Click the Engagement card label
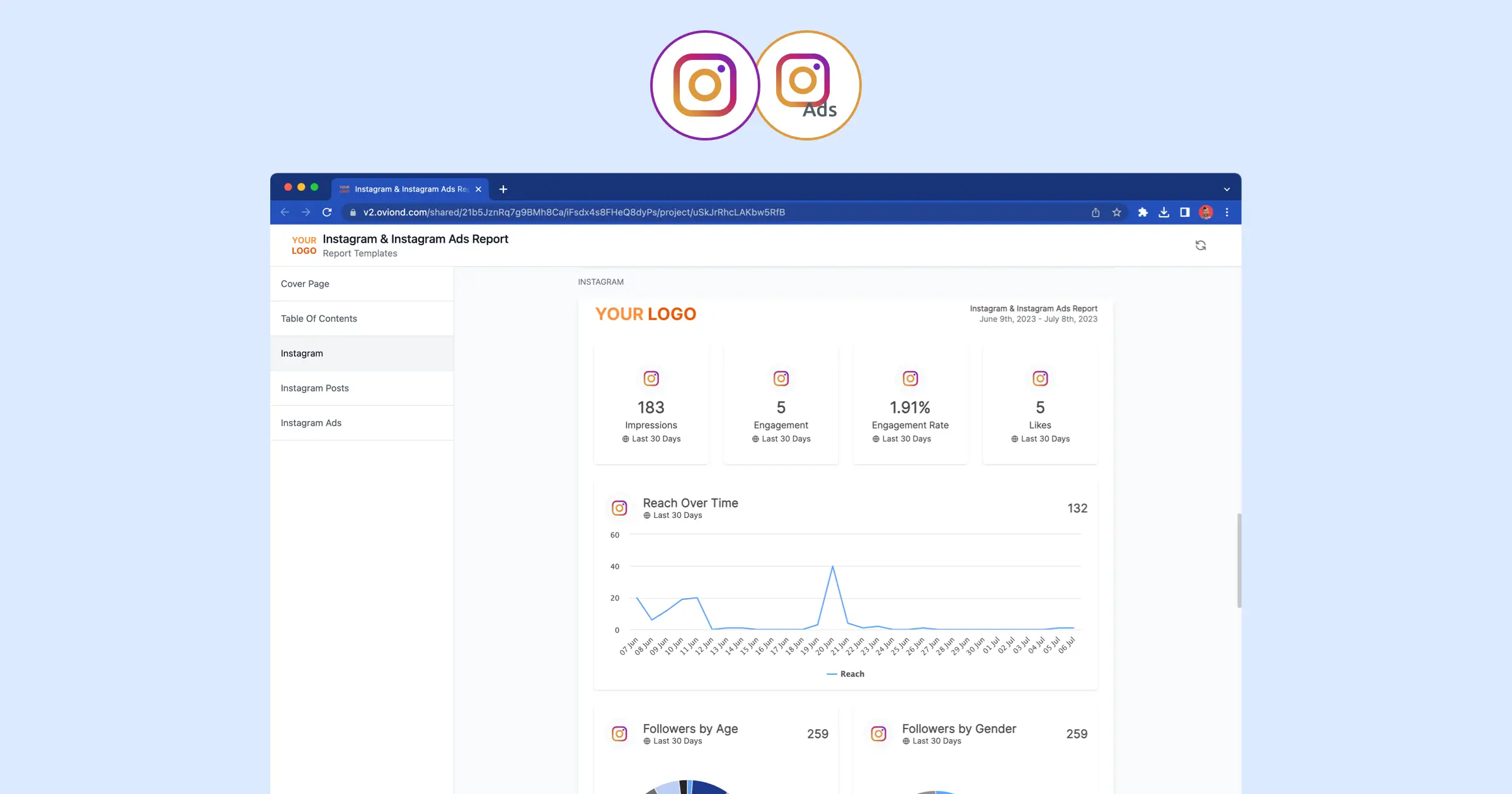The height and width of the screenshot is (794, 1512). point(781,425)
